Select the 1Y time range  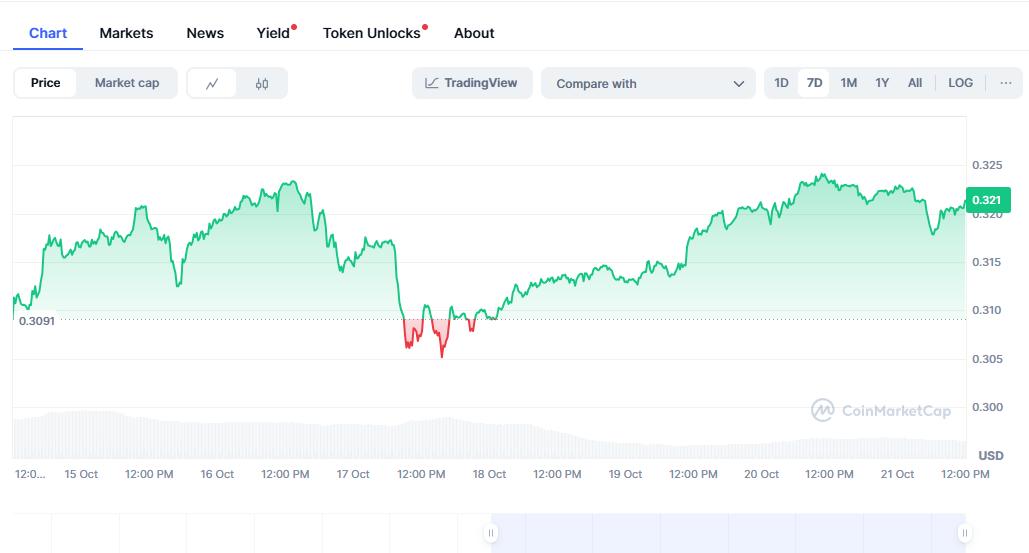[882, 83]
